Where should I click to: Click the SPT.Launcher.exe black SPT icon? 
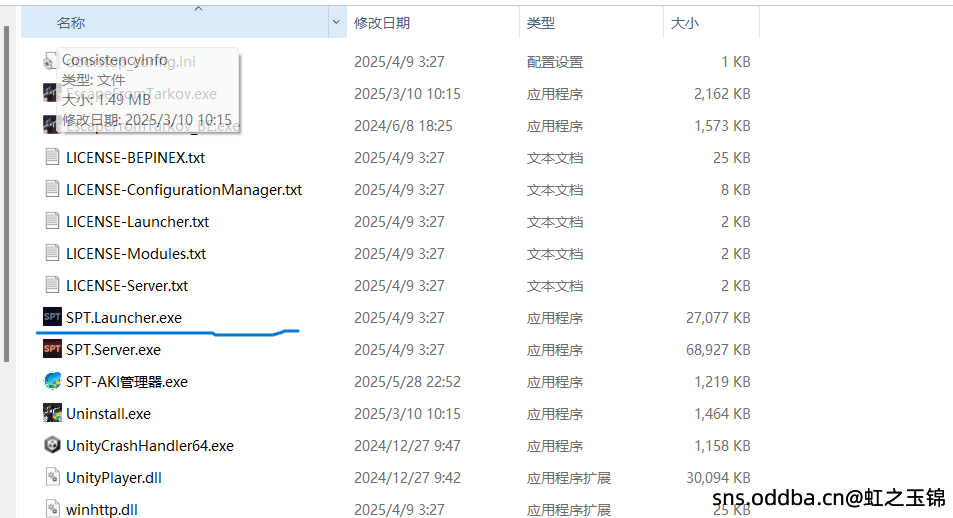coord(52,317)
